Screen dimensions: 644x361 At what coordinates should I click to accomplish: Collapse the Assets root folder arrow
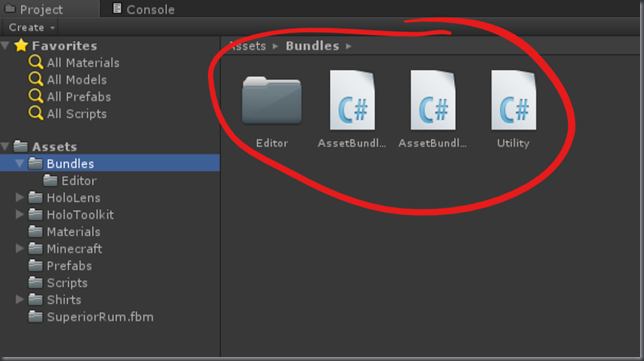tap(5, 146)
